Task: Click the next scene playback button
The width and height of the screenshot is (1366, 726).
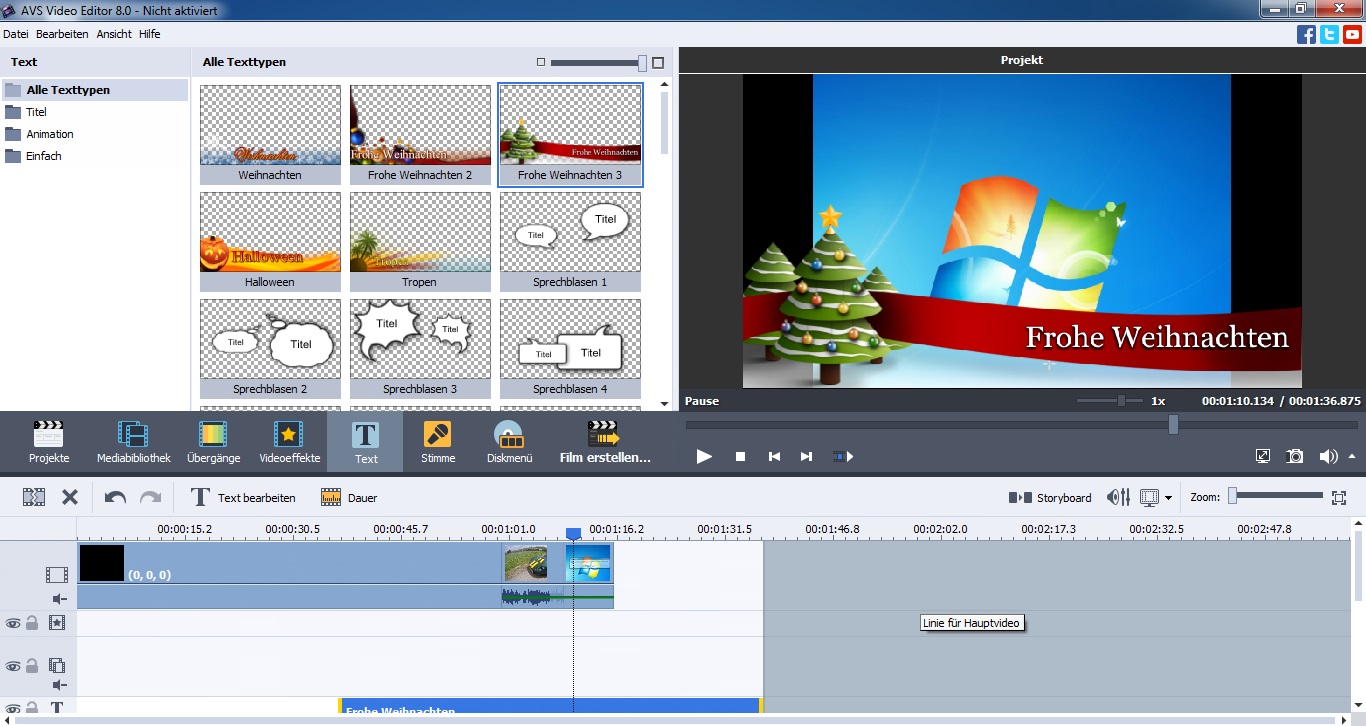Action: pos(843,456)
